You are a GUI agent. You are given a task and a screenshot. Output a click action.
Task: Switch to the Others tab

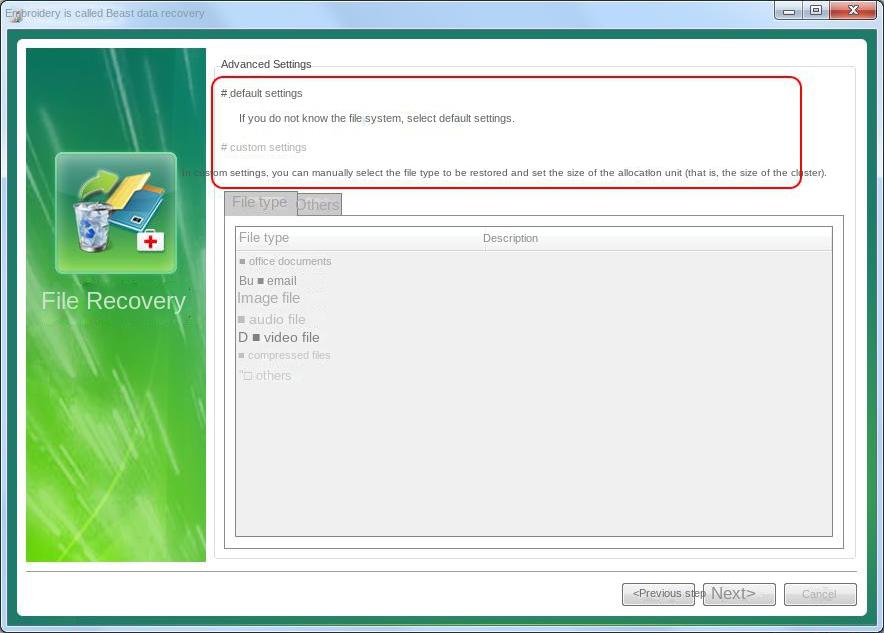pyautogui.click(x=319, y=205)
